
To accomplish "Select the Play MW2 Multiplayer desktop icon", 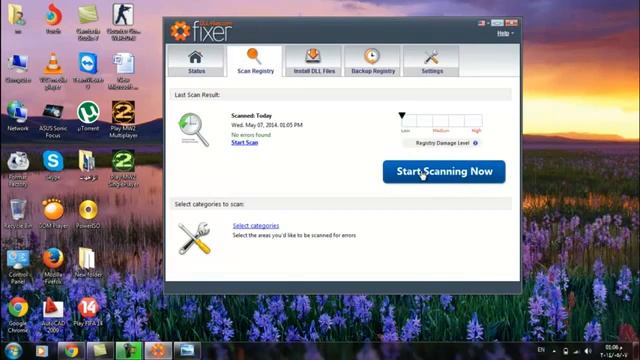I will (123, 119).
